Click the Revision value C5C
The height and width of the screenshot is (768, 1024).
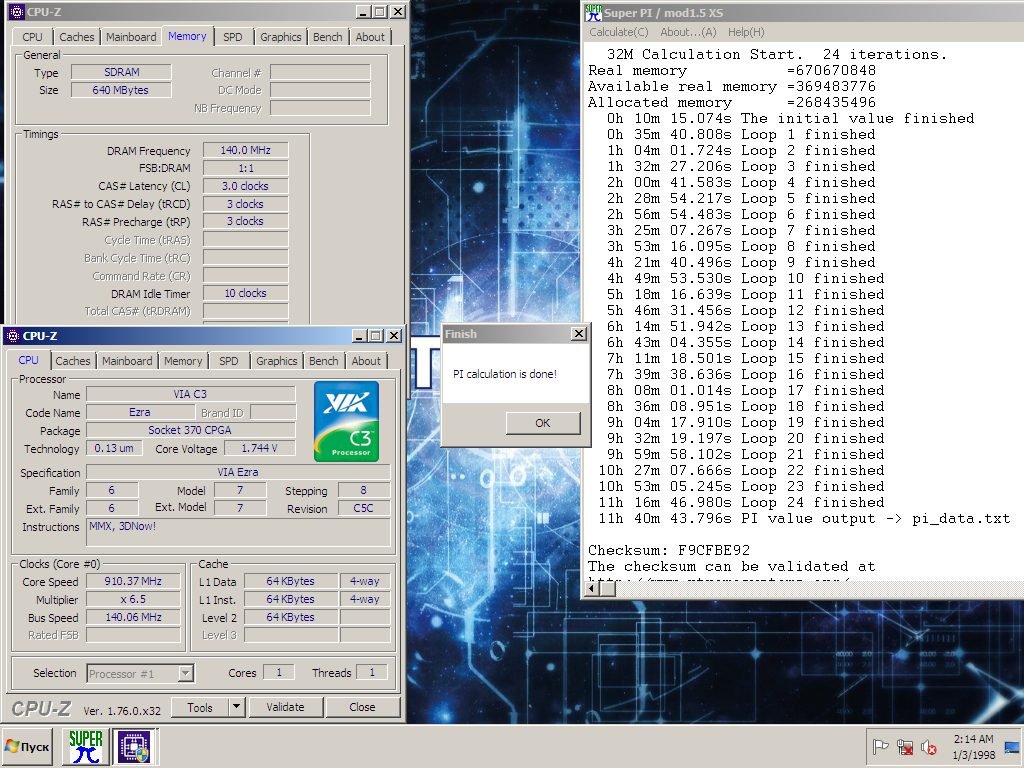(364, 508)
